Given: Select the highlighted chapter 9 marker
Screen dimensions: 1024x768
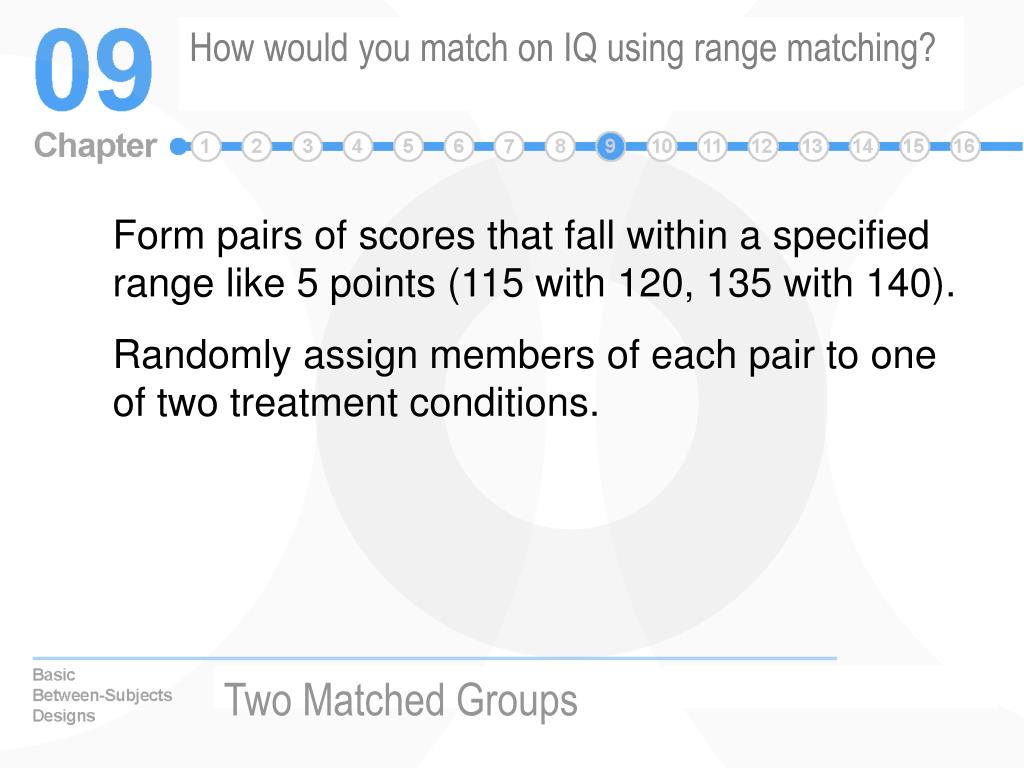Looking at the screenshot, I should coord(610,146).
